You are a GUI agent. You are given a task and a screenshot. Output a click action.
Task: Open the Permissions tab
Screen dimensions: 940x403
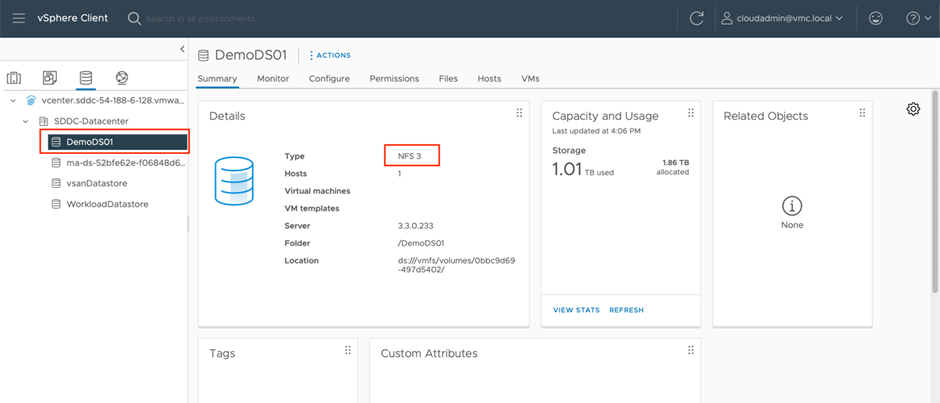coord(394,78)
